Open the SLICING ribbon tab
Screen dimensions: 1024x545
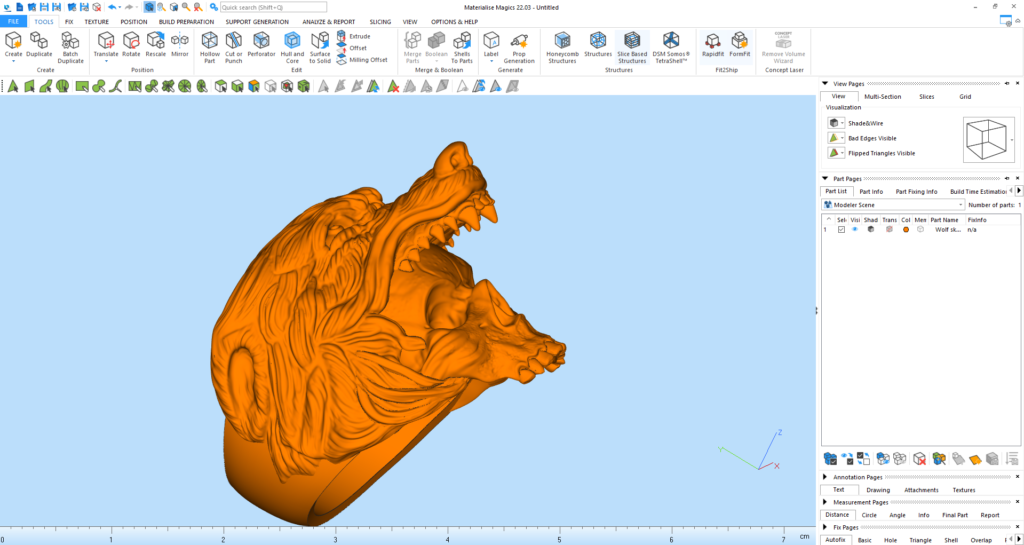click(380, 22)
